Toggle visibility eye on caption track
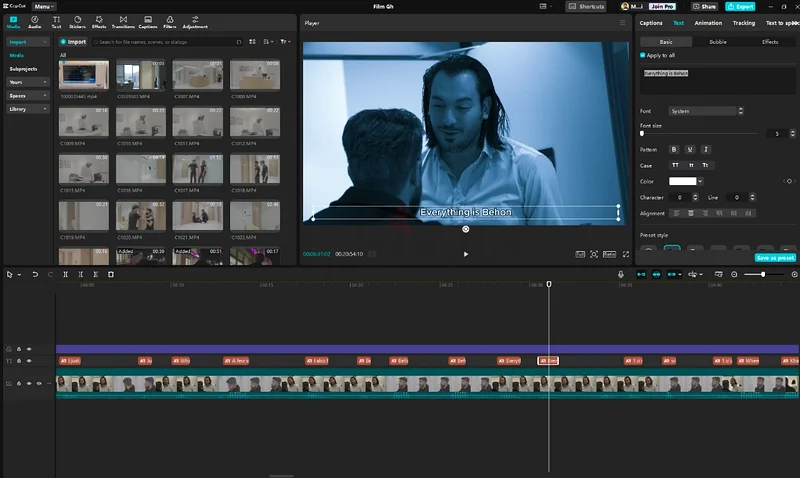The image size is (800, 478). point(29,361)
